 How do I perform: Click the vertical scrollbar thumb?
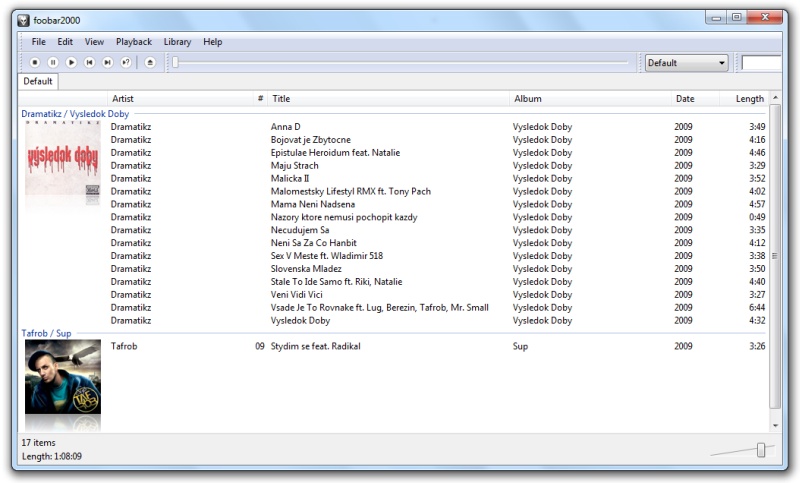click(x=775, y=256)
